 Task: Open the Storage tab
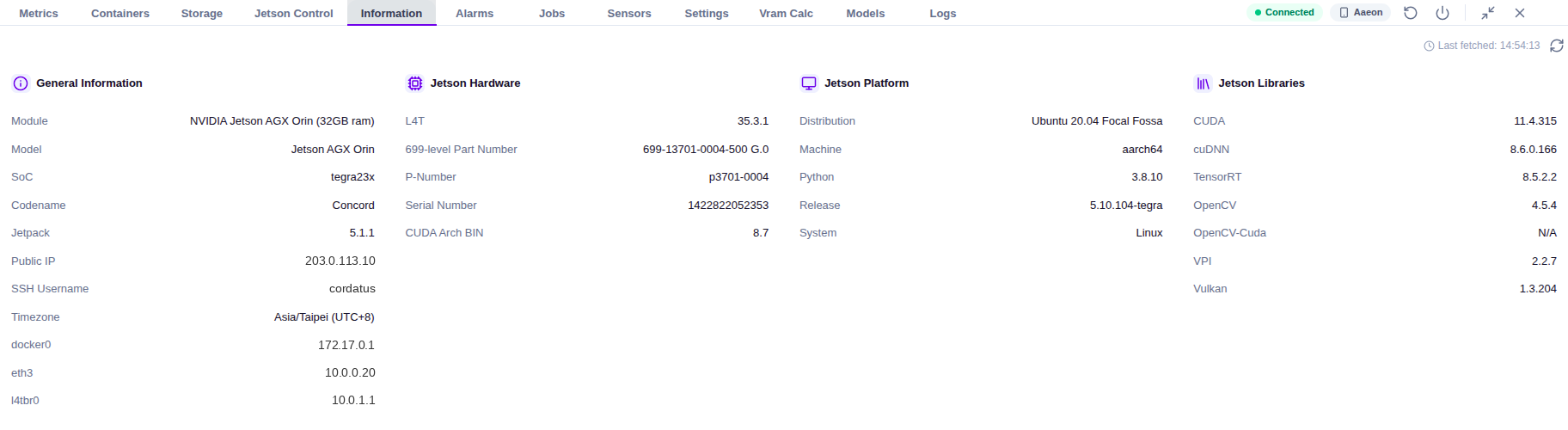pos(202,14)
